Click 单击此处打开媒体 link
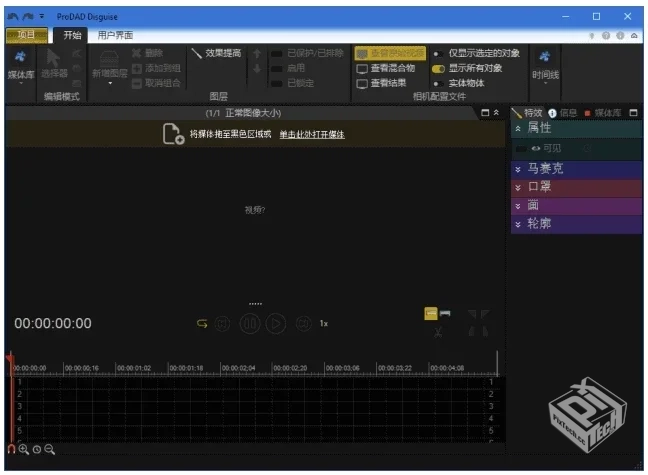 (x=312, y=134)
